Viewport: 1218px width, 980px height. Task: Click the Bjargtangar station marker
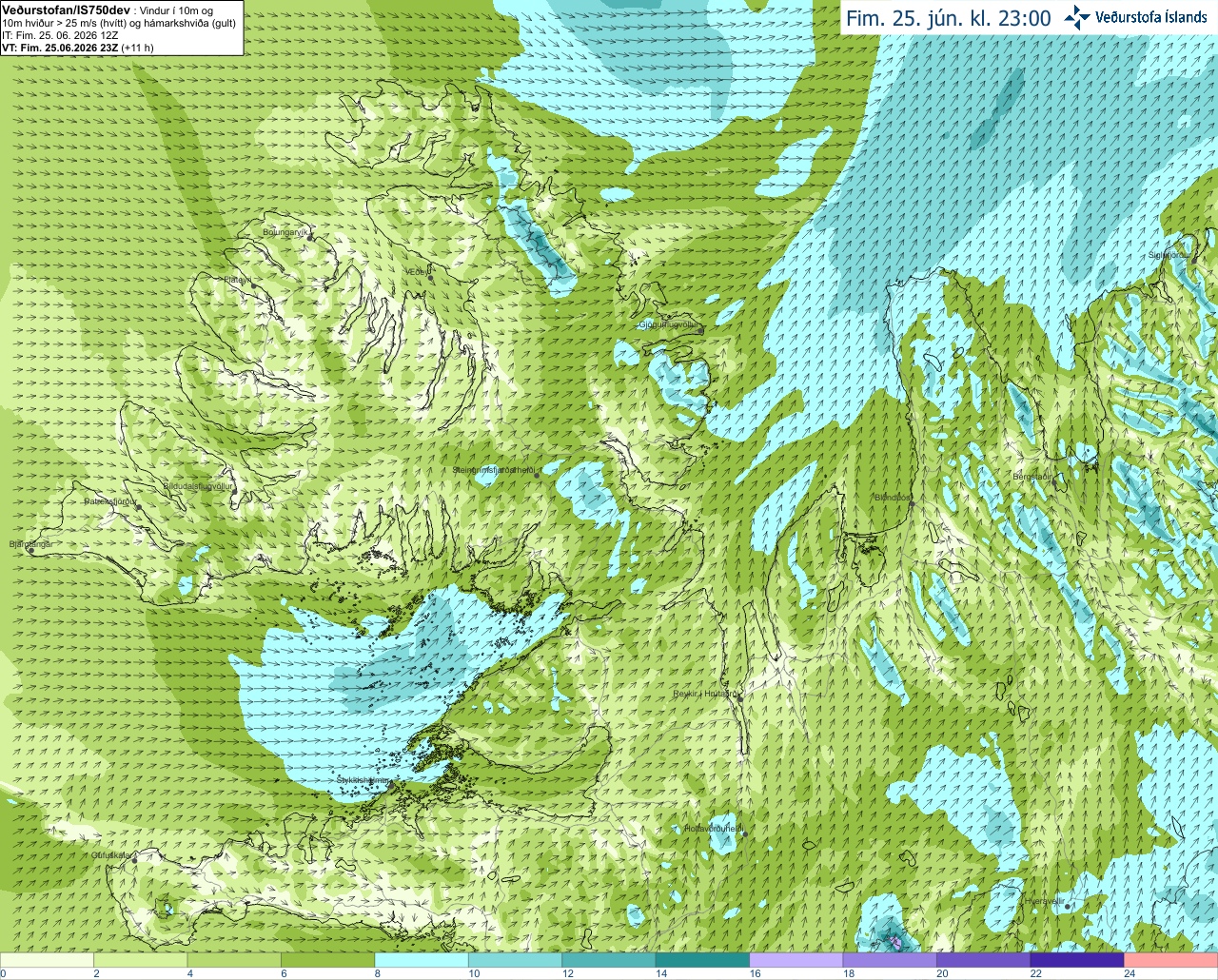pos(30,550)
